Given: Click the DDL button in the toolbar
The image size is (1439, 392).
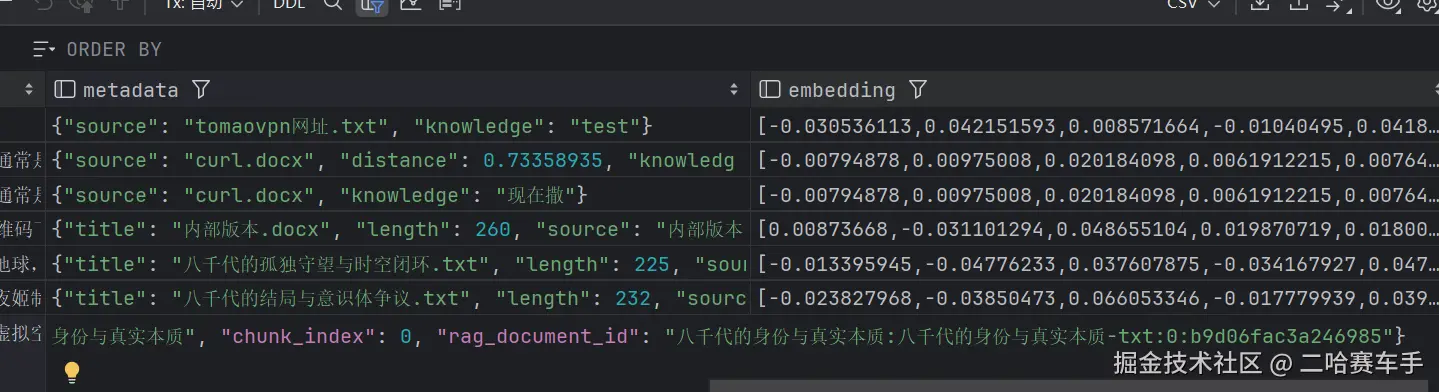Looking at the screenshot, I should 289,5.
